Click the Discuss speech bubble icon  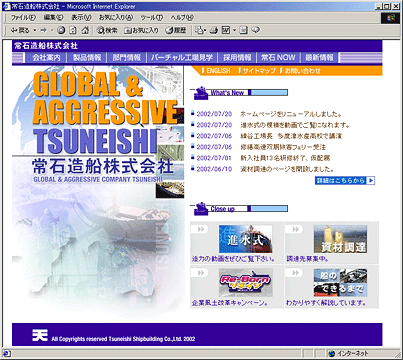(x=256, y=30)
